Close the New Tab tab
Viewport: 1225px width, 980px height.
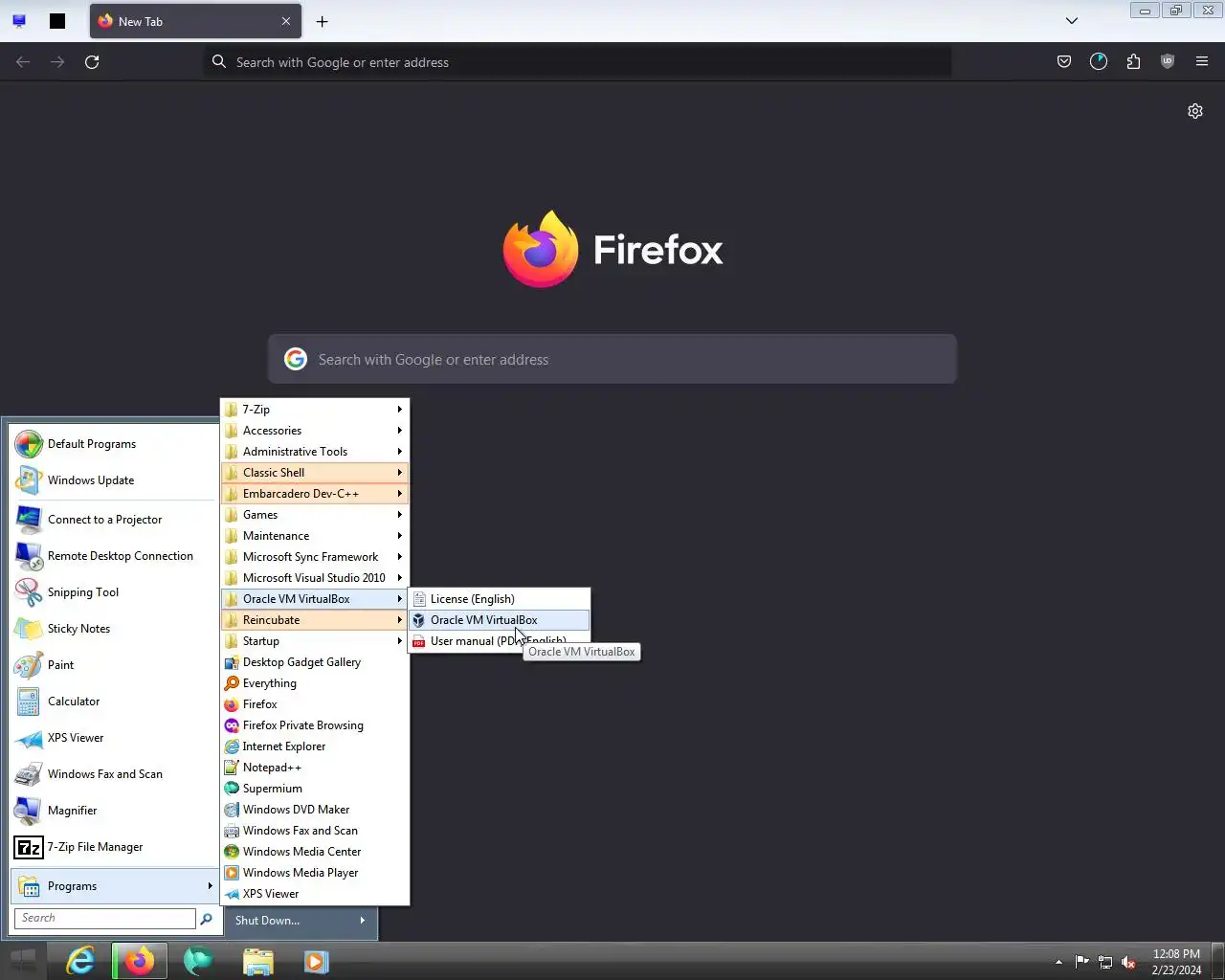pos(285,21)
